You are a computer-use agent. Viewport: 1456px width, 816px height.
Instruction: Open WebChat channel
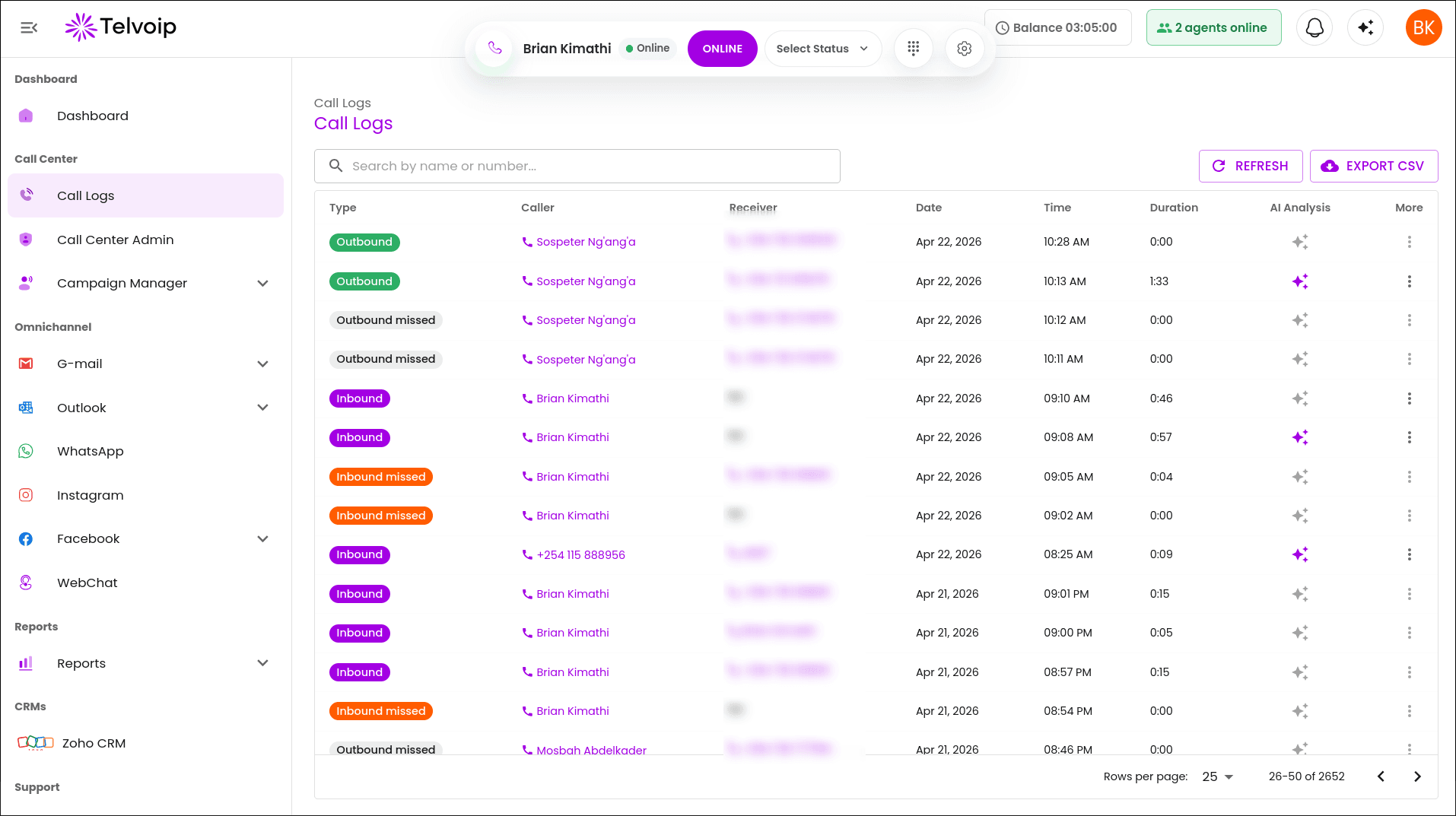(x=145, y=583)
